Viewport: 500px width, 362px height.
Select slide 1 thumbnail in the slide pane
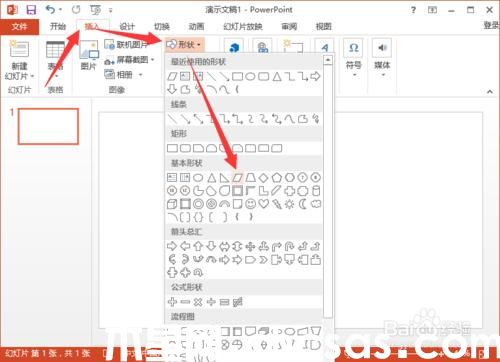click(x=49, y=126)
